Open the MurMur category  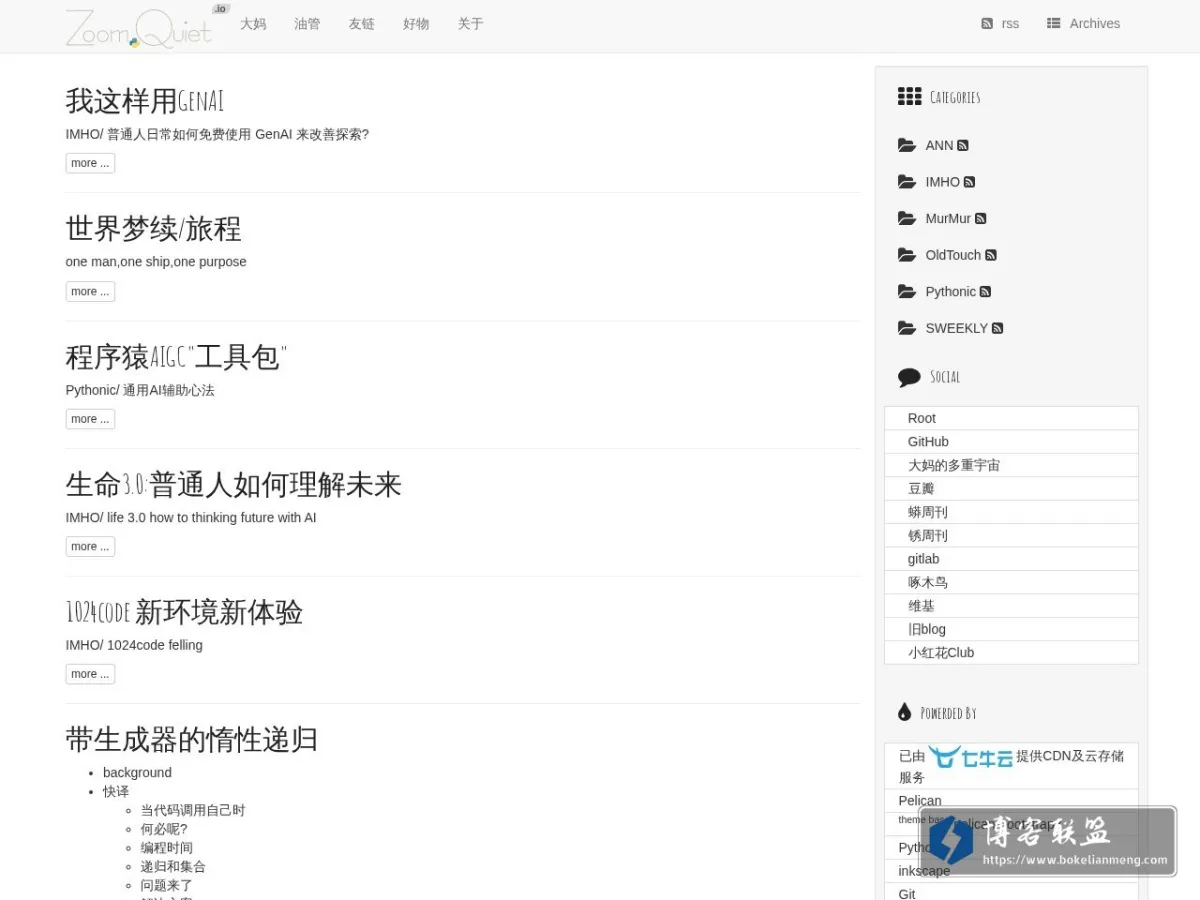[x=948, y=219]
